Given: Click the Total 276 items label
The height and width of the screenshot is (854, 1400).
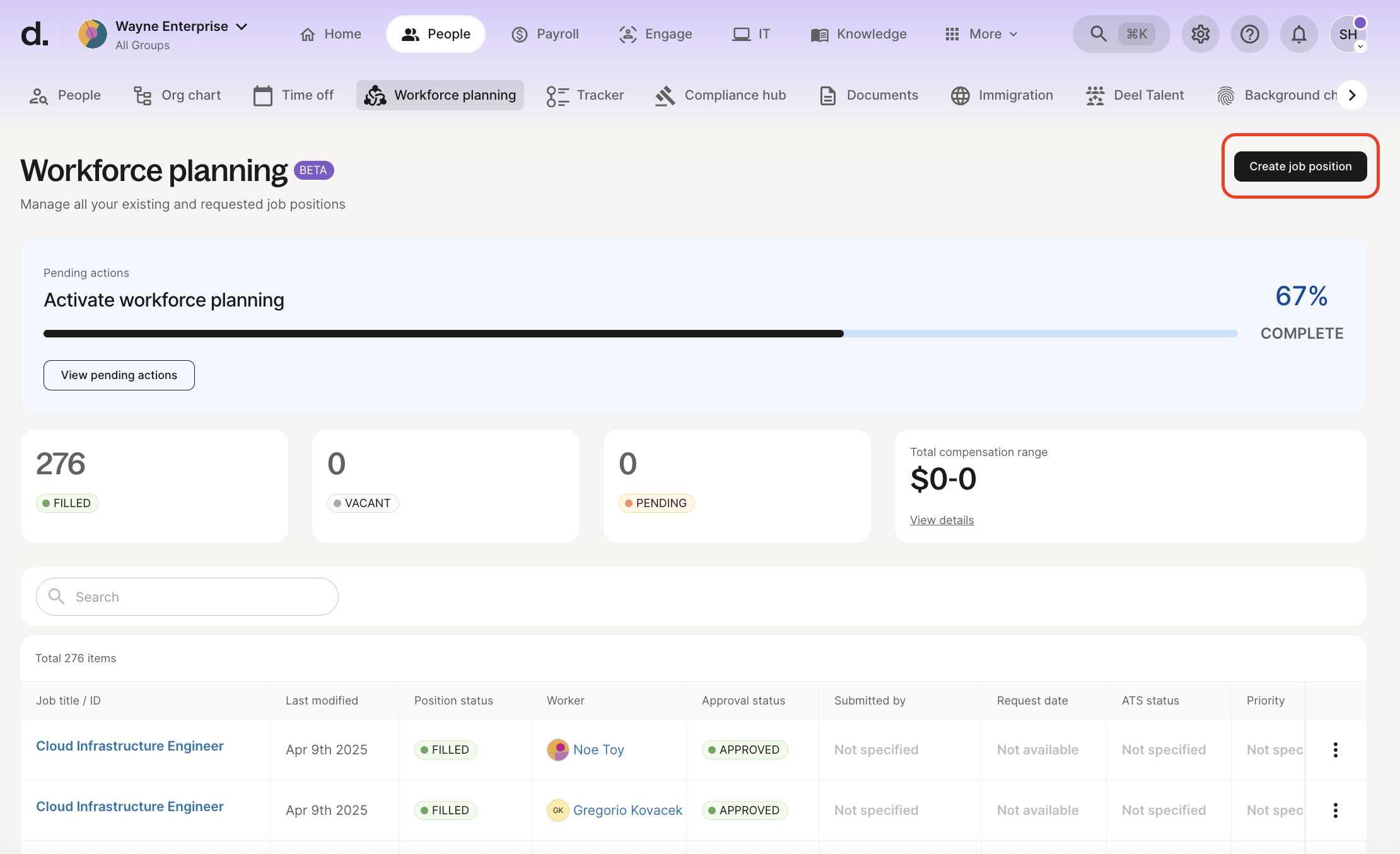Looking at the screenshot, I should (x=76, y=658).
